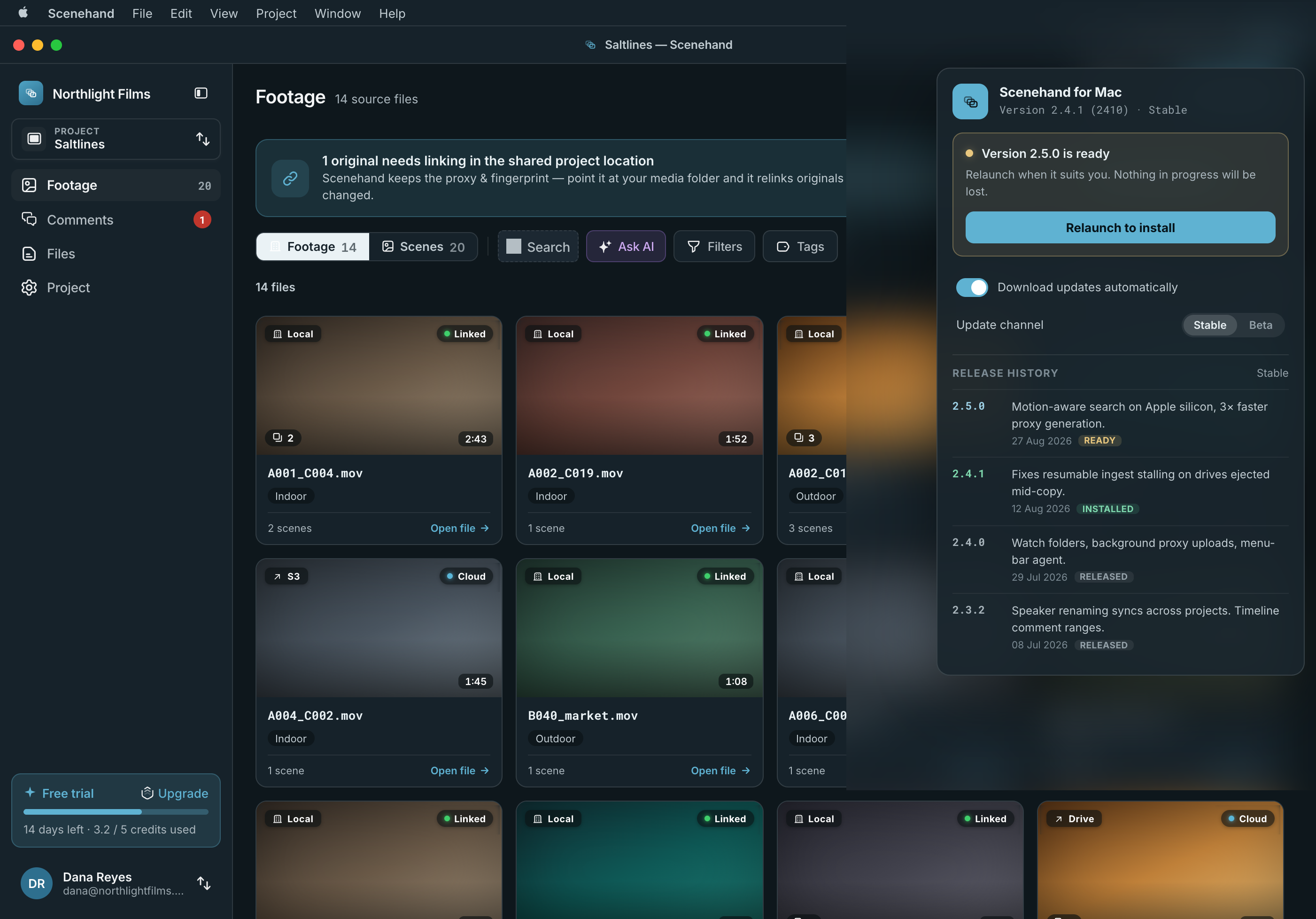The width and height of the screenshot is (1316, 919).
Task: Click the Indoor tag on A002_C019.mov
Action: pos(551,496)
